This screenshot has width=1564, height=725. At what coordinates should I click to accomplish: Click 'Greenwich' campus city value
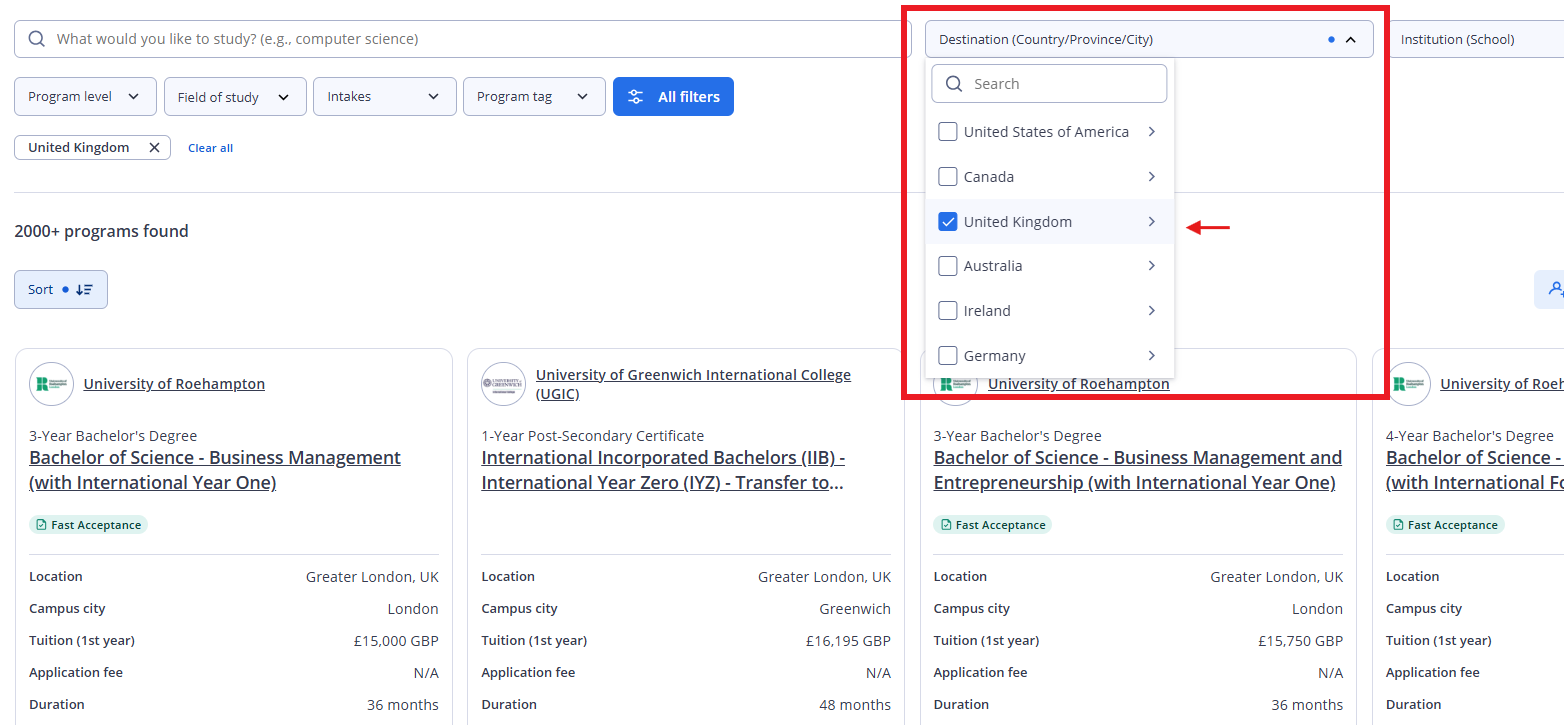pyautogui.click(x=855, y=609)
